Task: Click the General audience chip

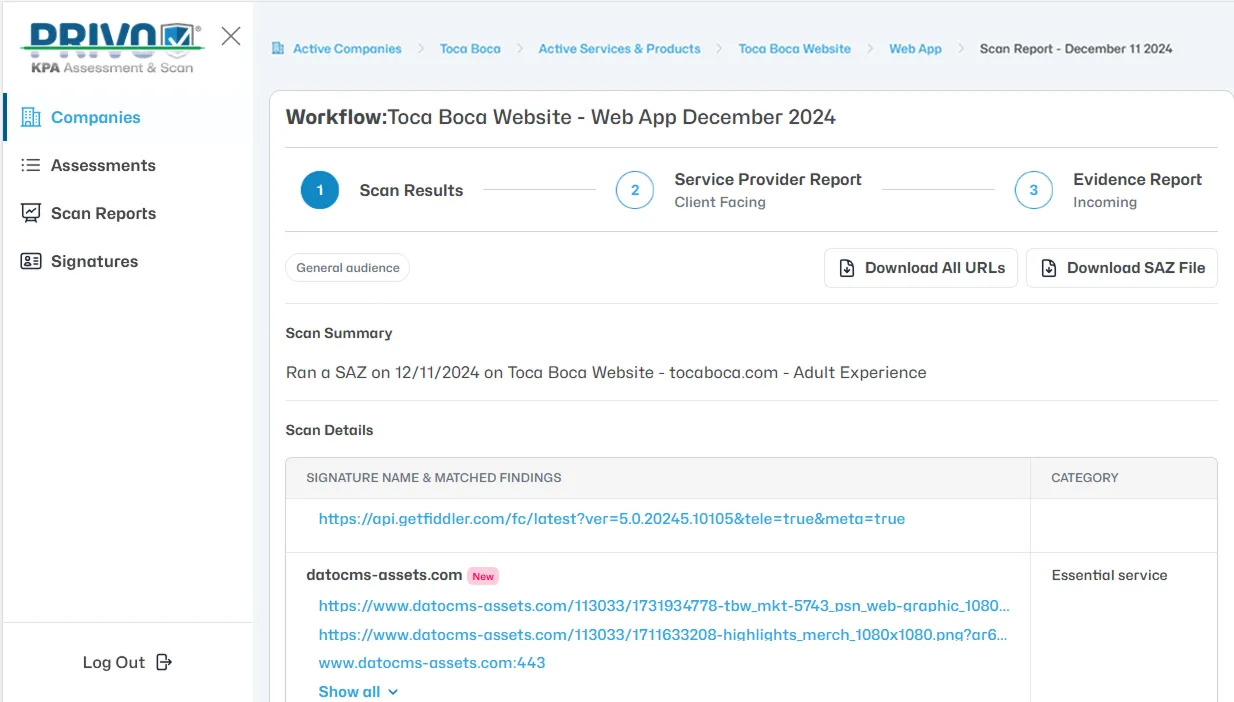Action: point(347,267)
